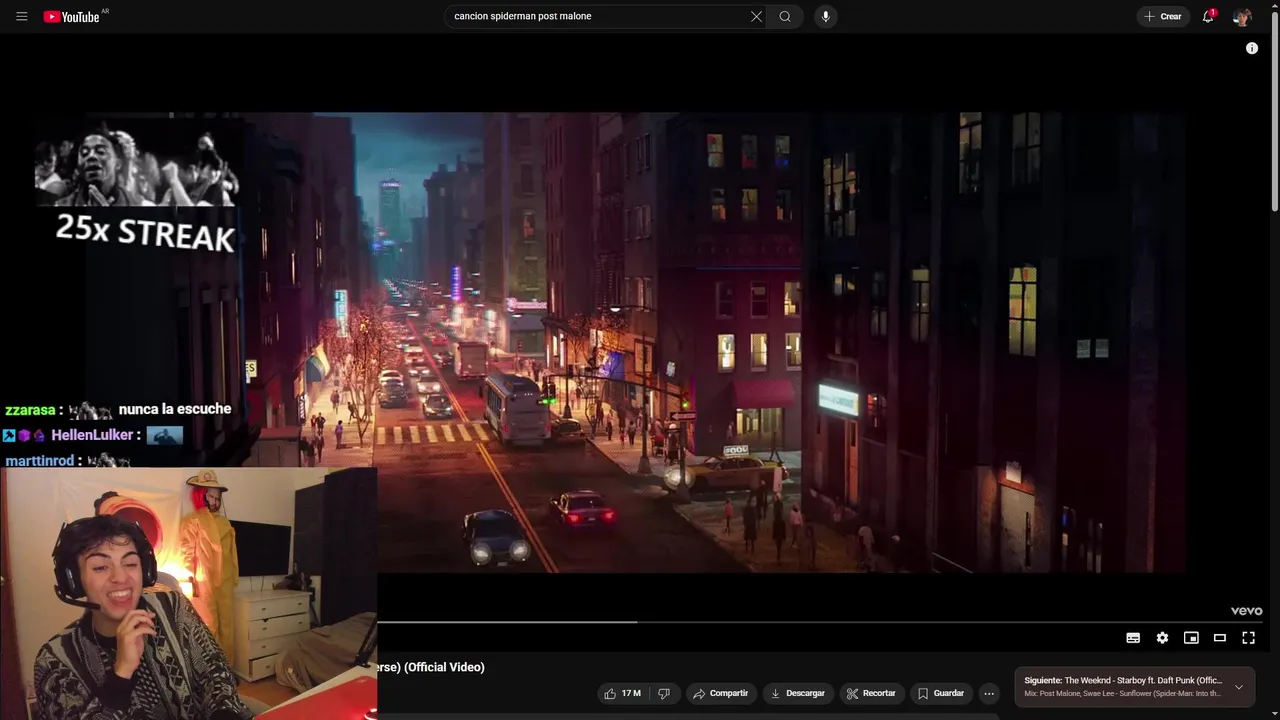
Task: Open the YouTube hamburger guide menu
Action: coord(22,16)
